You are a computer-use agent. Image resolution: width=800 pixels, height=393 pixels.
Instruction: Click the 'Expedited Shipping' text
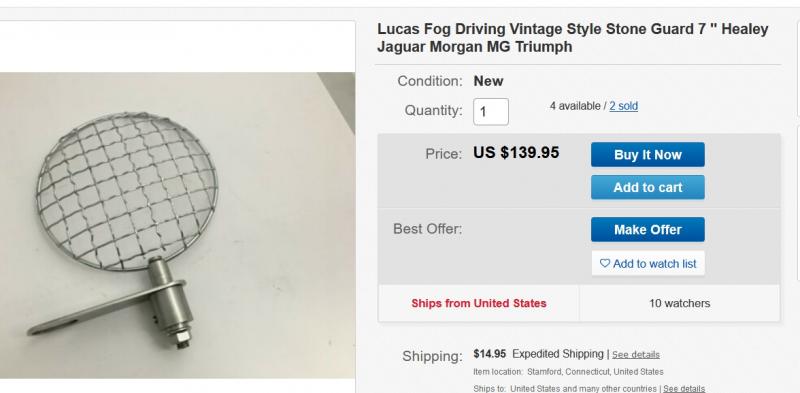pyautogui.click(x=558, y=354)
